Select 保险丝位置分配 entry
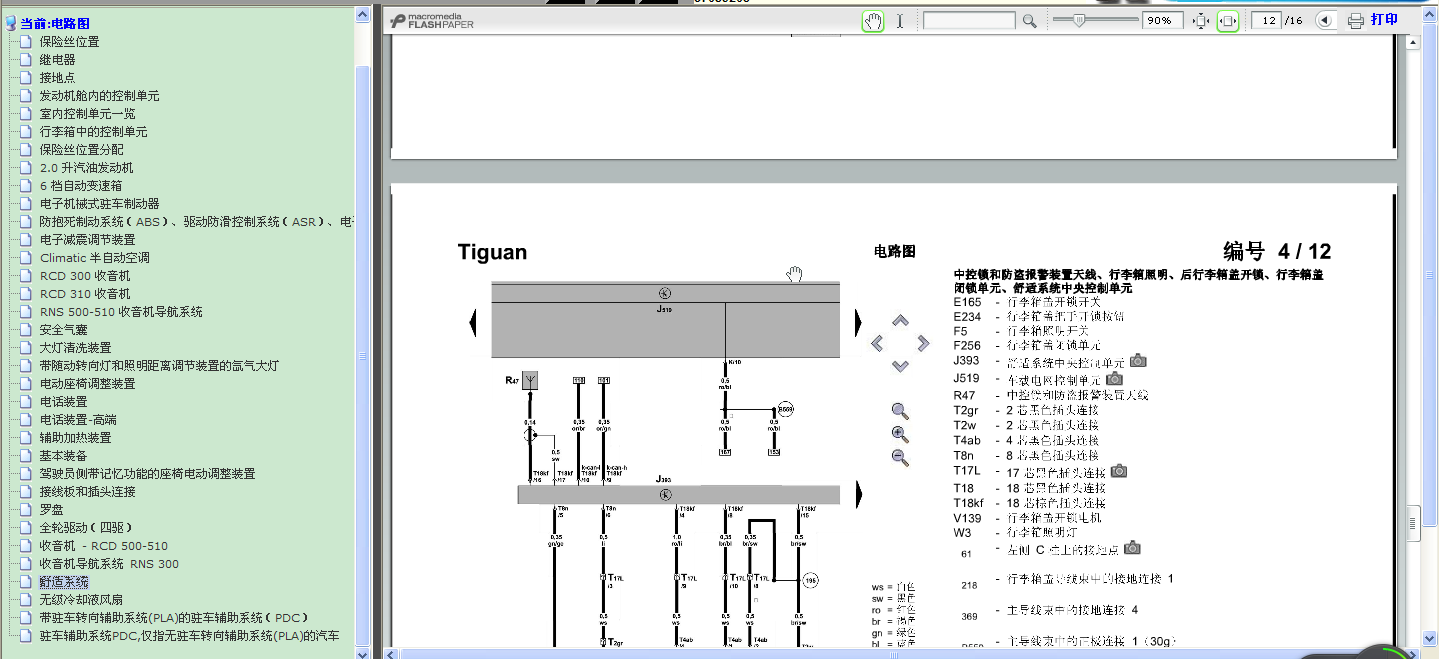 (81, 149)
